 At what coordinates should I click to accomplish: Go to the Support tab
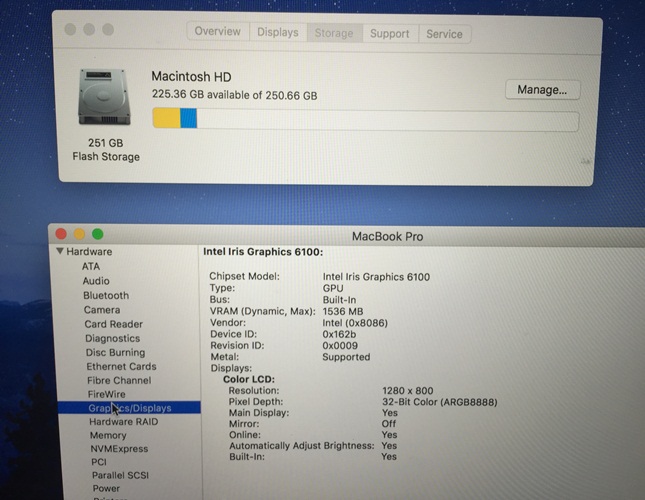[x=390, y=33]
